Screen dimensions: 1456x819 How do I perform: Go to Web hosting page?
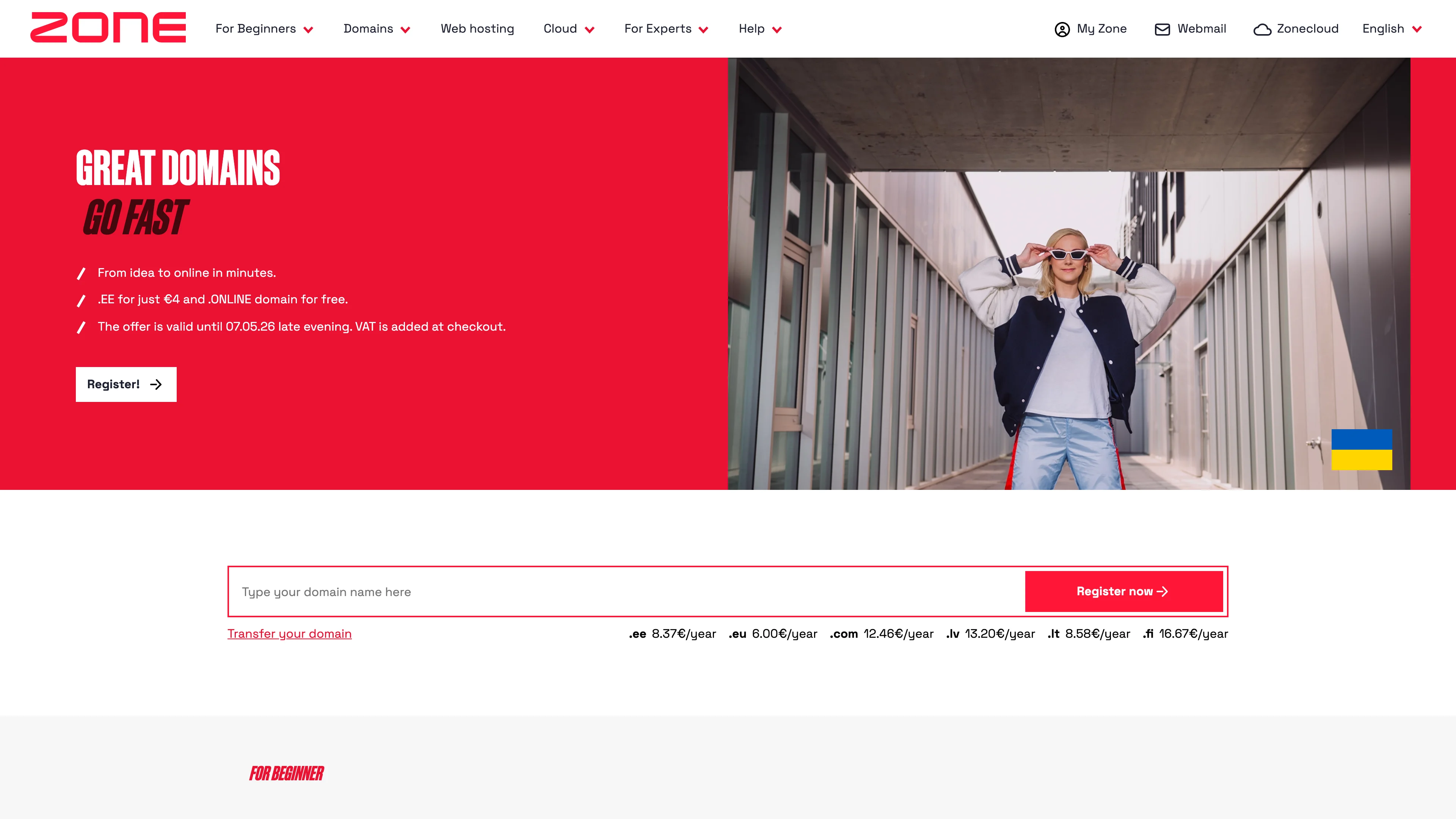[x=477, y=29]
